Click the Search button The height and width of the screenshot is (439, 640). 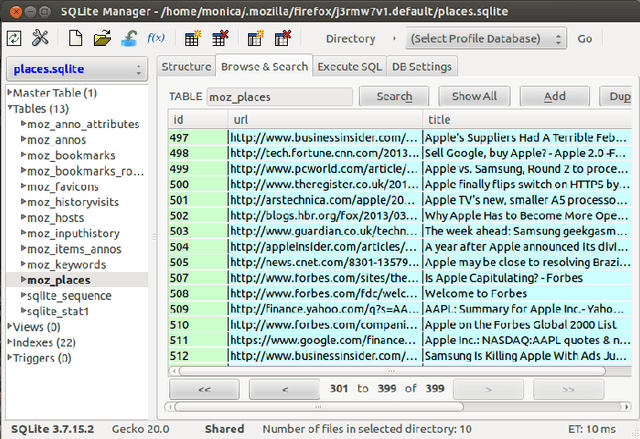pos(394,97)
